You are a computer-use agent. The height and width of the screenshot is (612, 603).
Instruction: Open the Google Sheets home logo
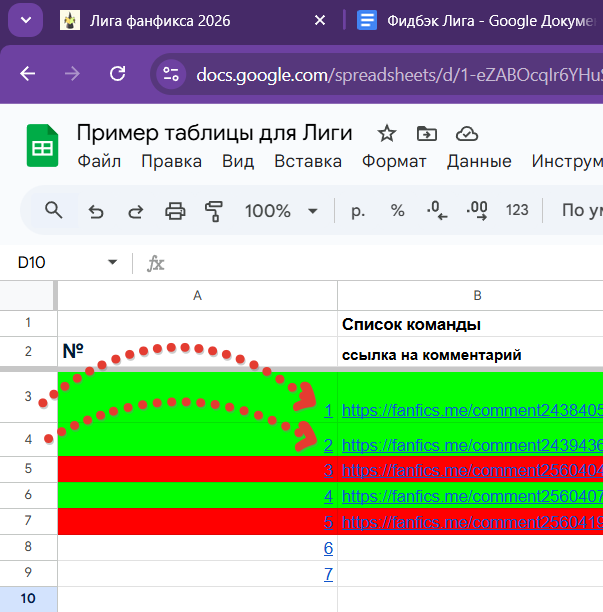pyautogui.click(x=43, y=147)
